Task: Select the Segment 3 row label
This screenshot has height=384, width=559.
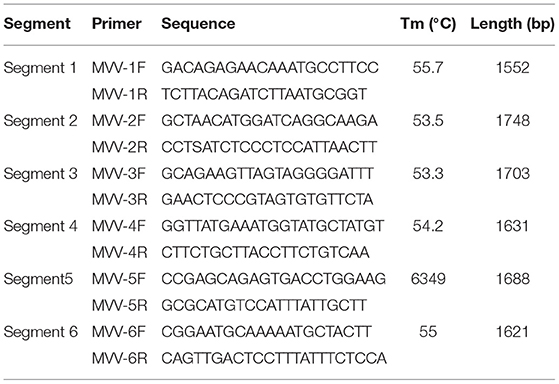Action: click(x=40, y=174)
